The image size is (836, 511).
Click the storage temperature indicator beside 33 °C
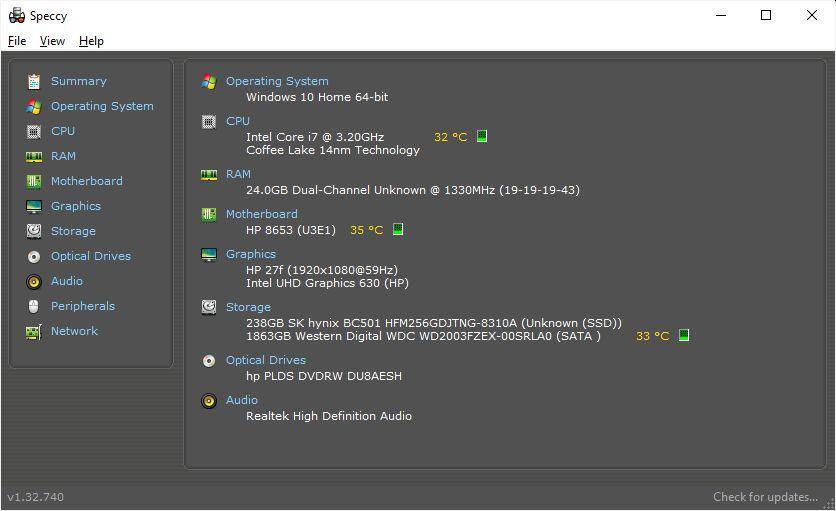[x=684, y=335]
